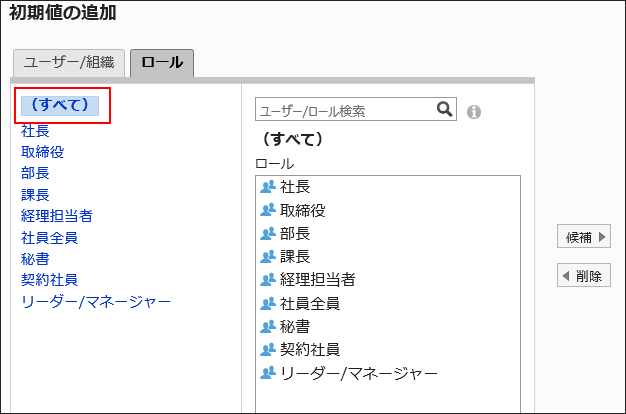
Task: Click the group icon beside 取締役 in role list
Action: [268, 210]
